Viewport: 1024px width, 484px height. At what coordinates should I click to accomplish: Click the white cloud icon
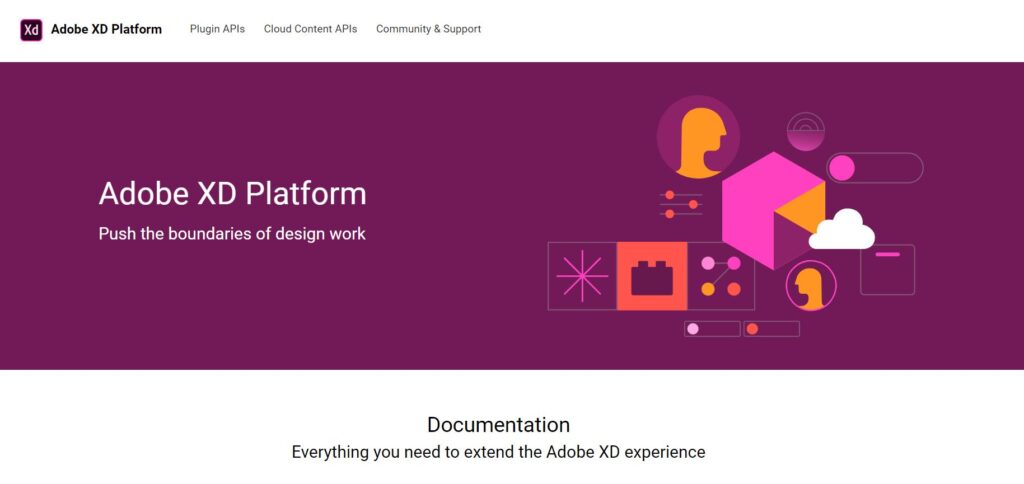pos(842,229)
